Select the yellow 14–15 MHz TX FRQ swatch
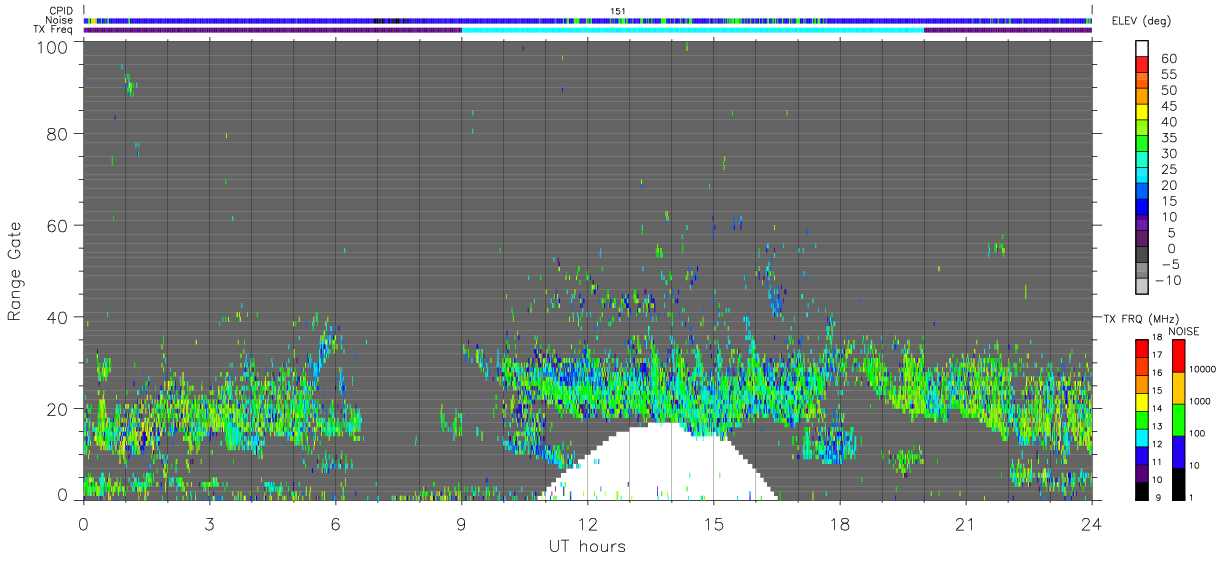This screenshot has height=567, width=1228. [1142, 401]
